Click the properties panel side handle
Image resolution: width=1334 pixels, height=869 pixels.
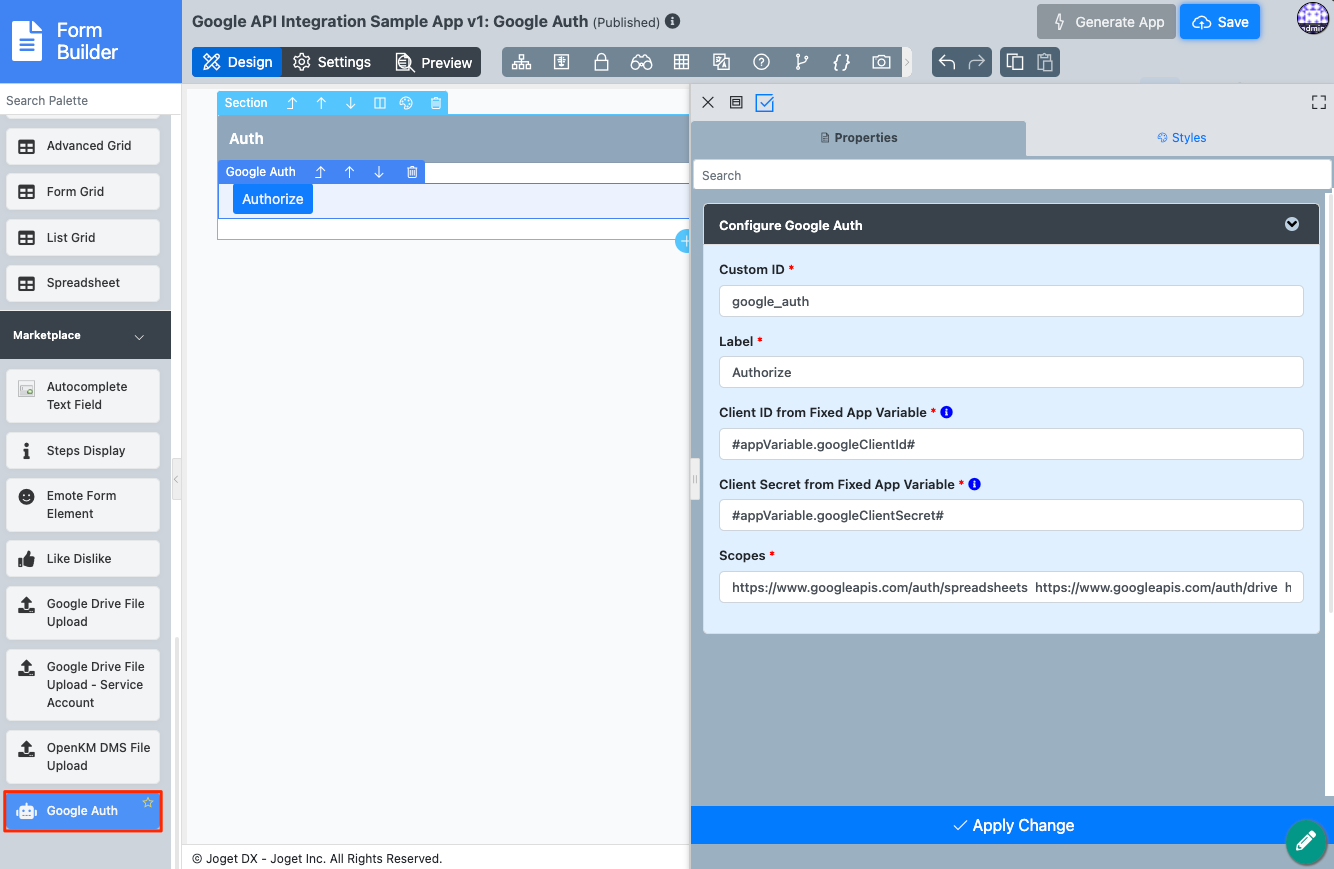tap(695, 479)
